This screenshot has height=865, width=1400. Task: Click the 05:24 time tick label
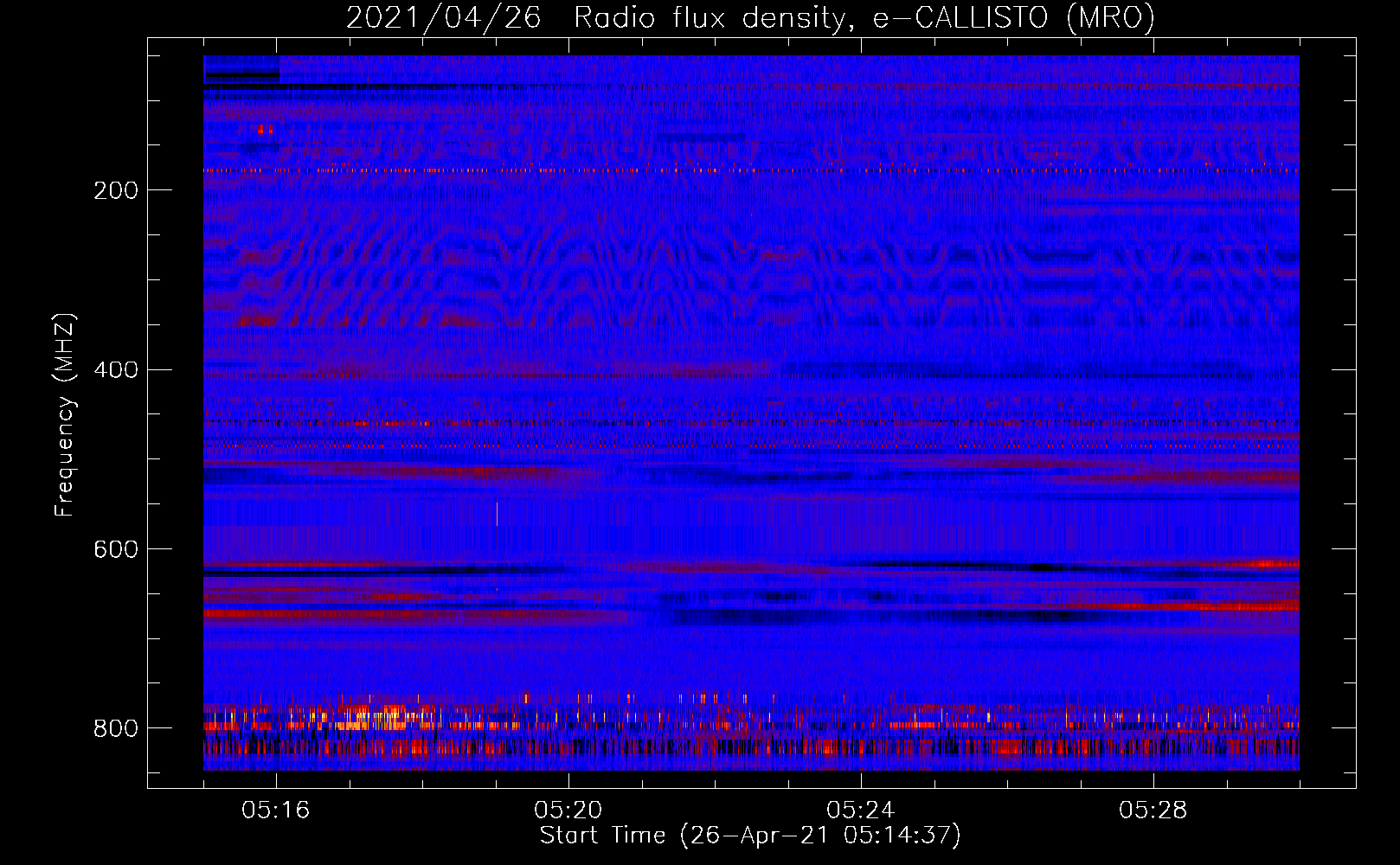coord(861,811)
